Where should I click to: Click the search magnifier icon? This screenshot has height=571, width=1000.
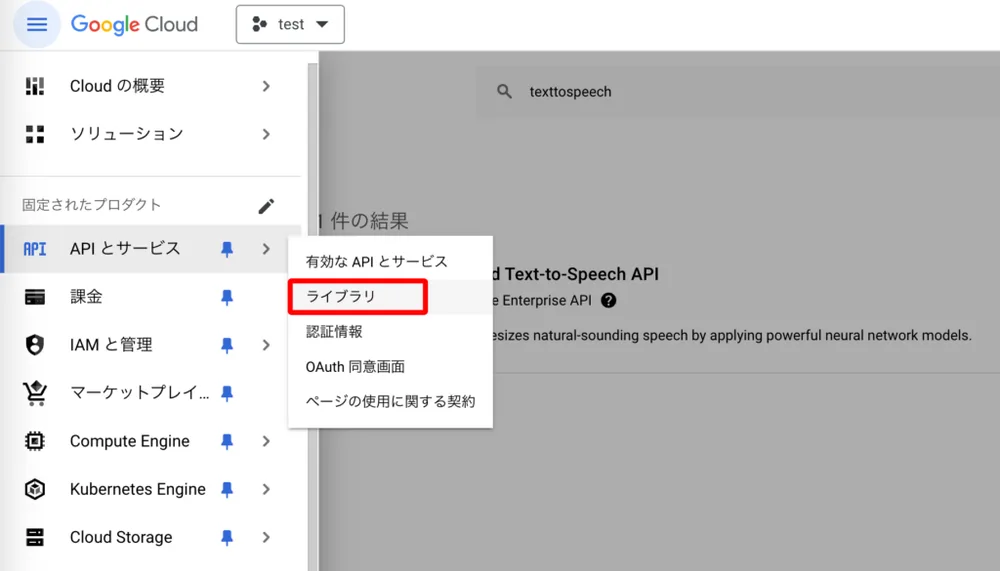coord(504,91)
